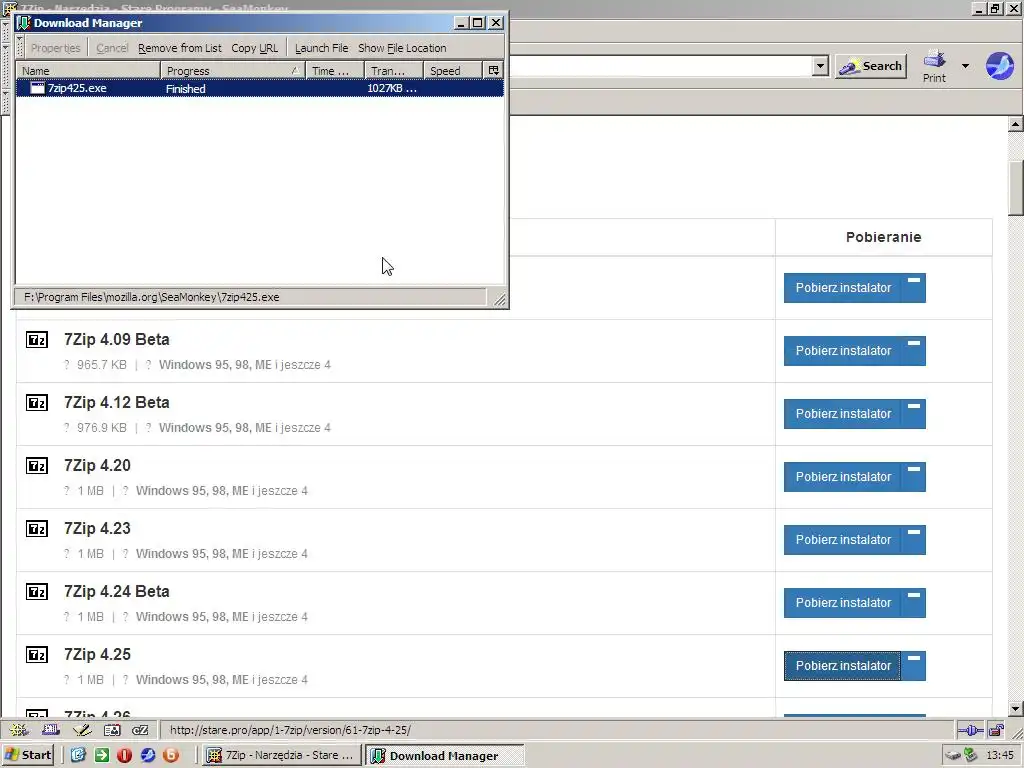The width and height of the screenshot is (1024, 768).
Task: Click the green network tray icon
Action: point(970,755)
